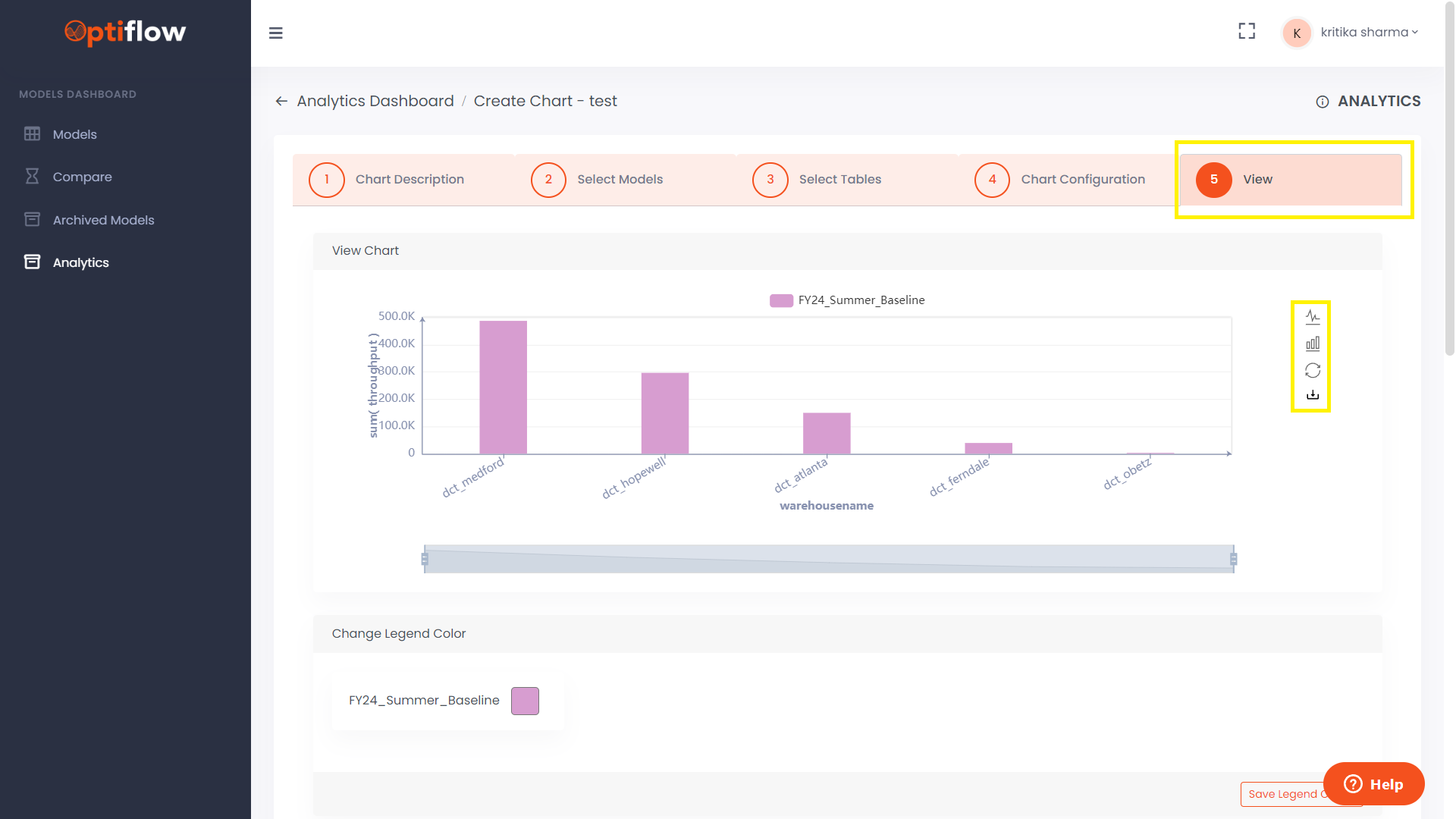Switch chart to bar chart view
1456x819 pixels.
[1313, 344]
